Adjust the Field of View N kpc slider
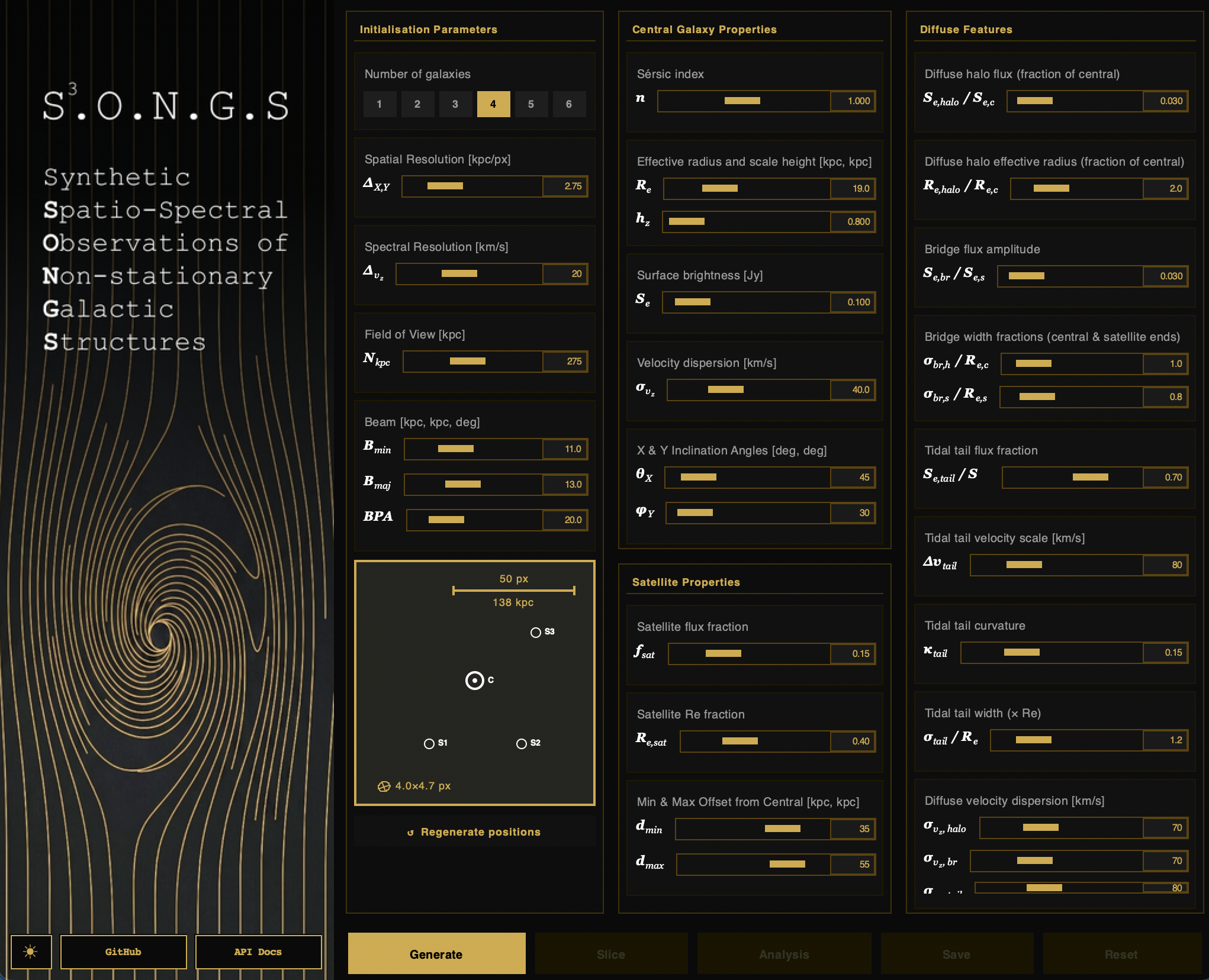 (x=472, y=362)
